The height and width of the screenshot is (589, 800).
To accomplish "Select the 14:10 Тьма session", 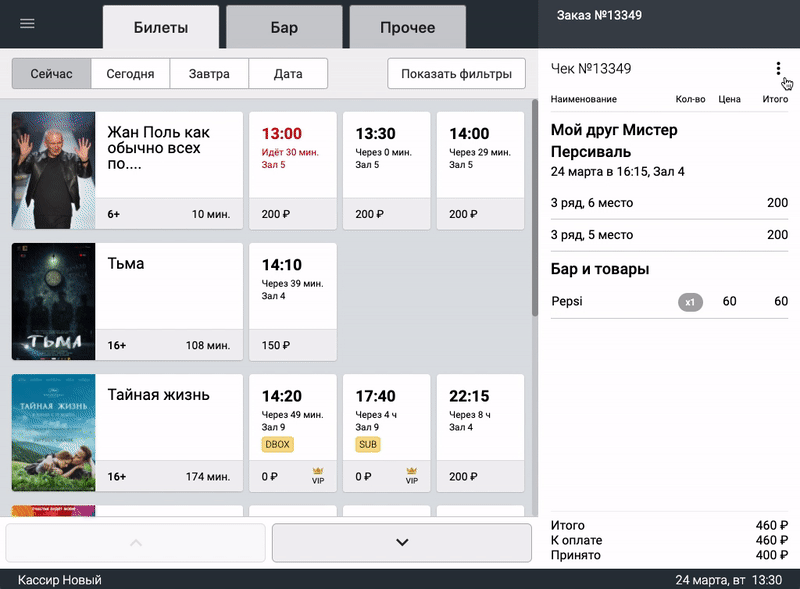I will (x=293, y=302).
